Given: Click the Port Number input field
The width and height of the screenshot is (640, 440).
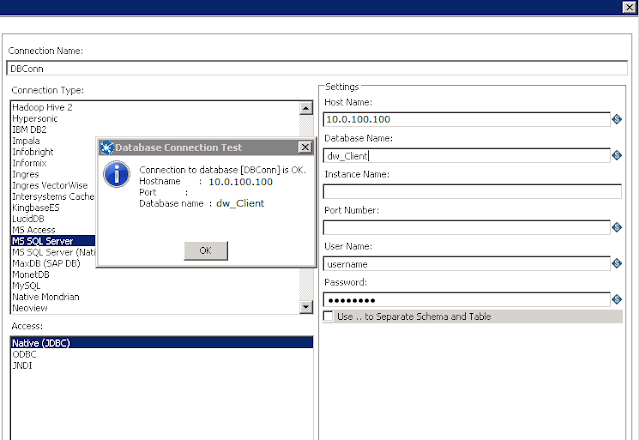Looking at the screenshot, I should click(x=467, y=227).
